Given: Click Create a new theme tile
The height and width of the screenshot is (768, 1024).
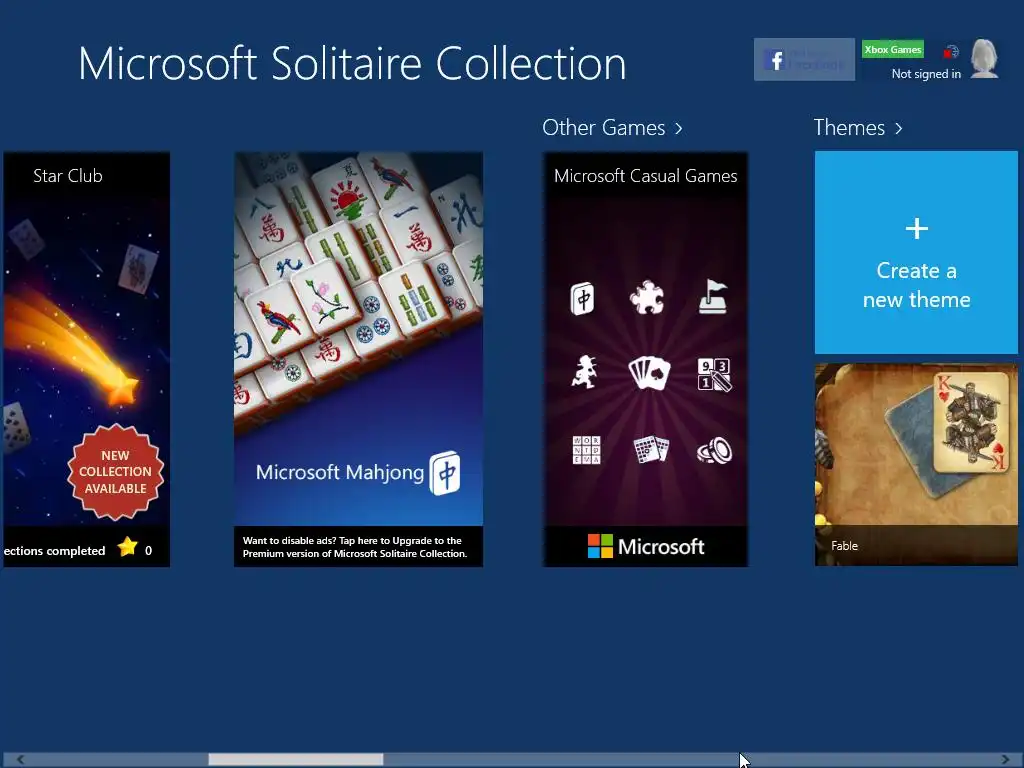Looking at the screenshot, I should coord(916,252).
